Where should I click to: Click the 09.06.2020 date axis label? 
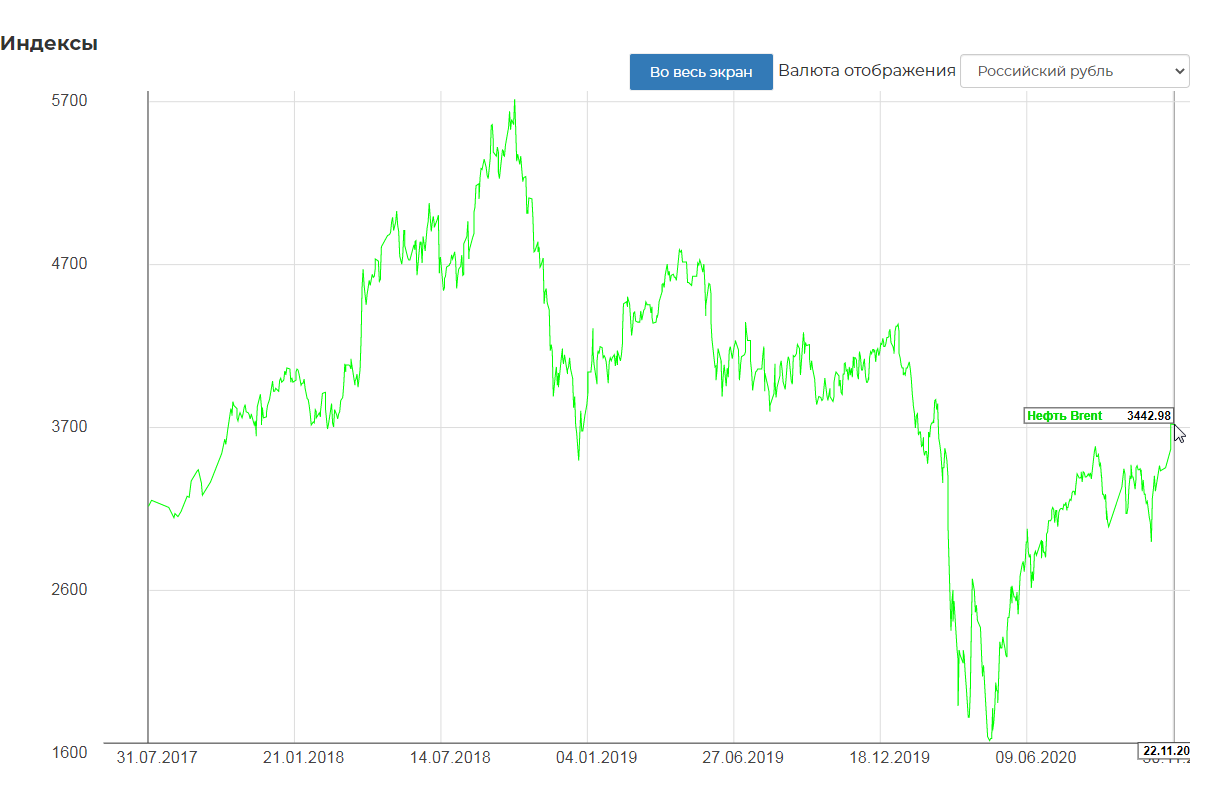[x=1035, y=758]
